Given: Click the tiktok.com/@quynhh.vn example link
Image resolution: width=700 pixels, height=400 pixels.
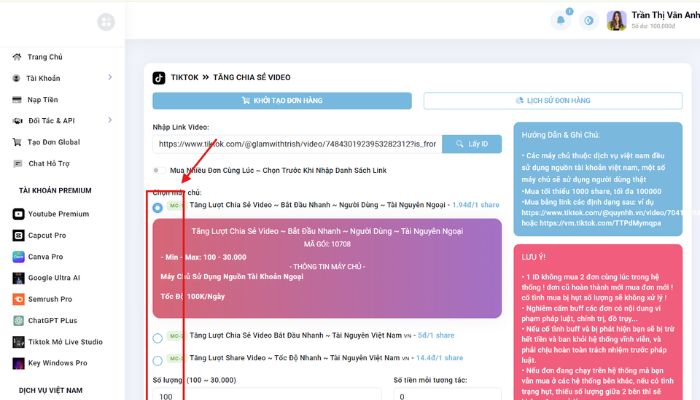Looking at the screenshot, I should click(x=602, y=212).
